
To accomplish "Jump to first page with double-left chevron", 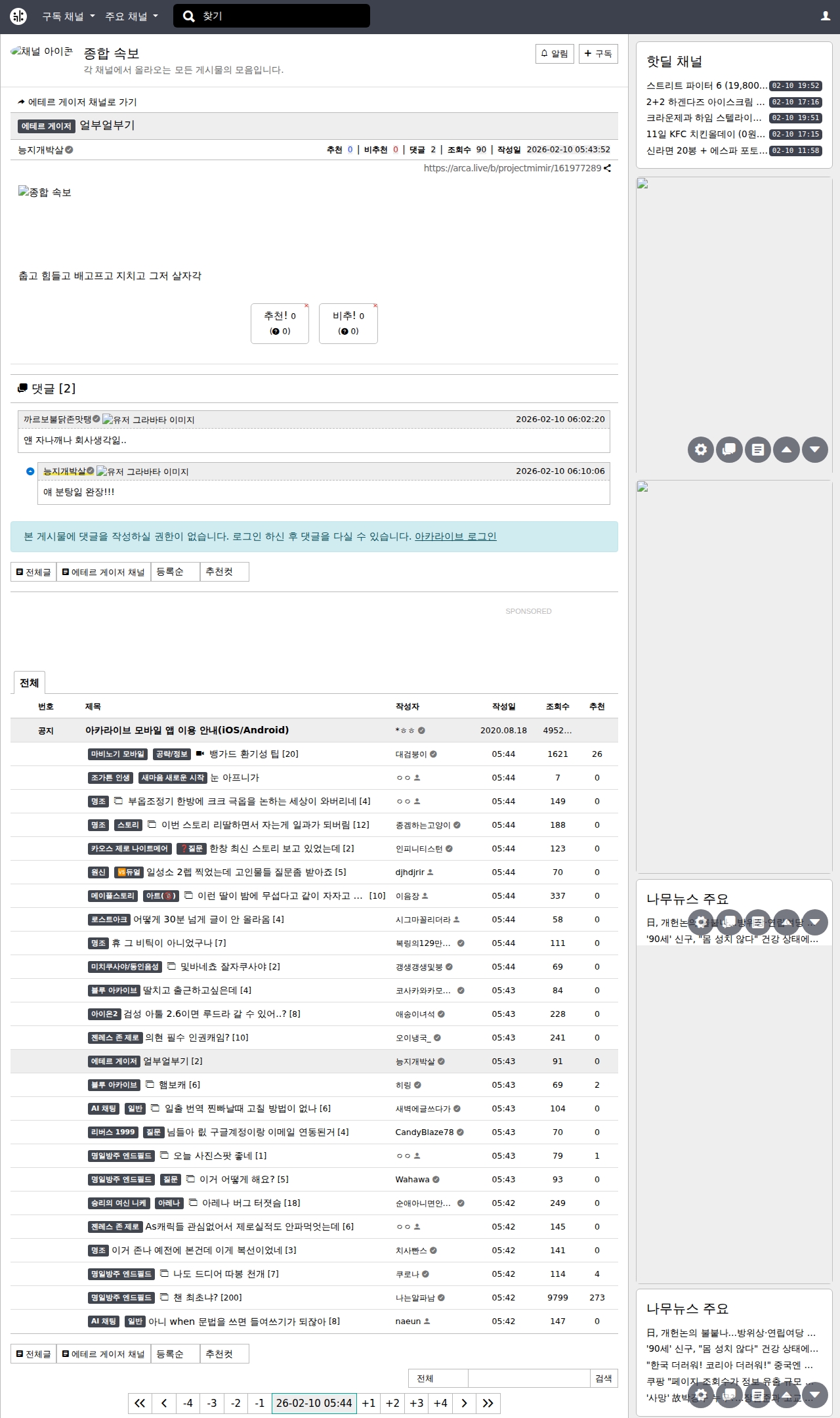I will click(x=140, y=1403).
